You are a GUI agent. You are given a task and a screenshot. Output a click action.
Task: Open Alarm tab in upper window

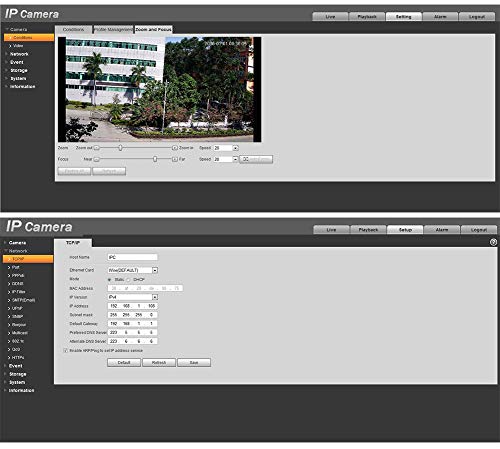[440, 16]
